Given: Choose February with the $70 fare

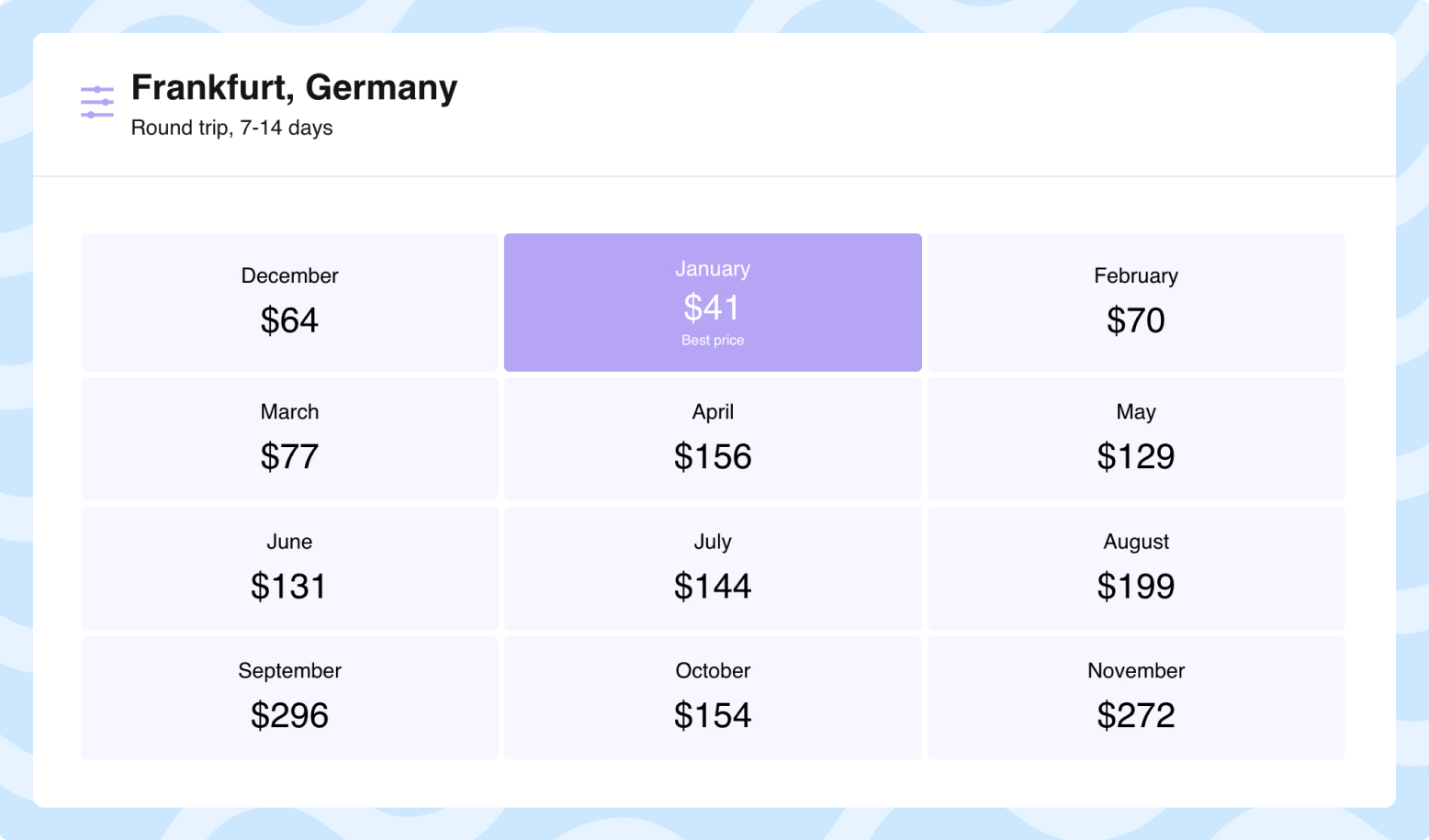Looking at the screenshot, I should (x=1136, y=302).
